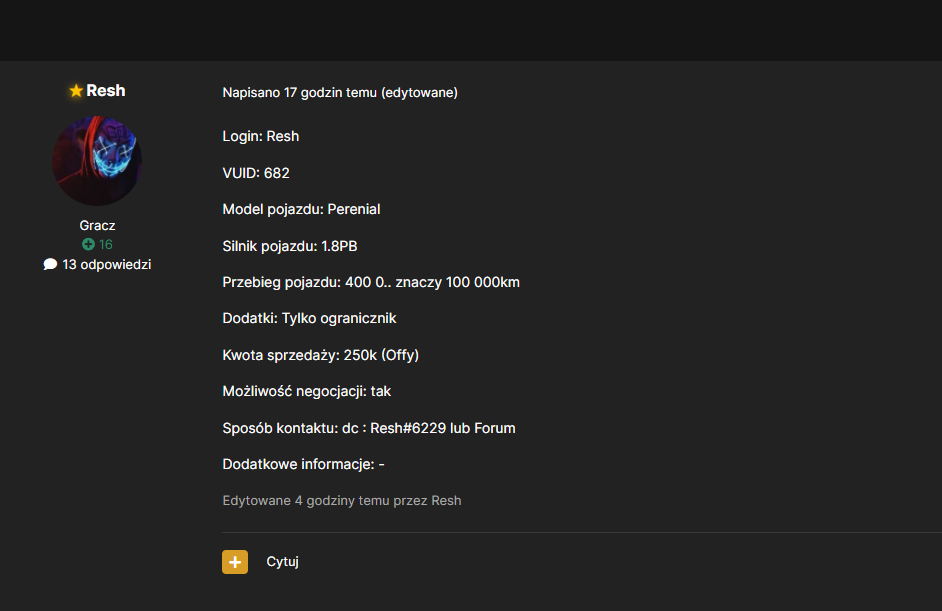Click the VUID: 682 text
The height and width of the screenshot is (611, 942).
(256, 173)
